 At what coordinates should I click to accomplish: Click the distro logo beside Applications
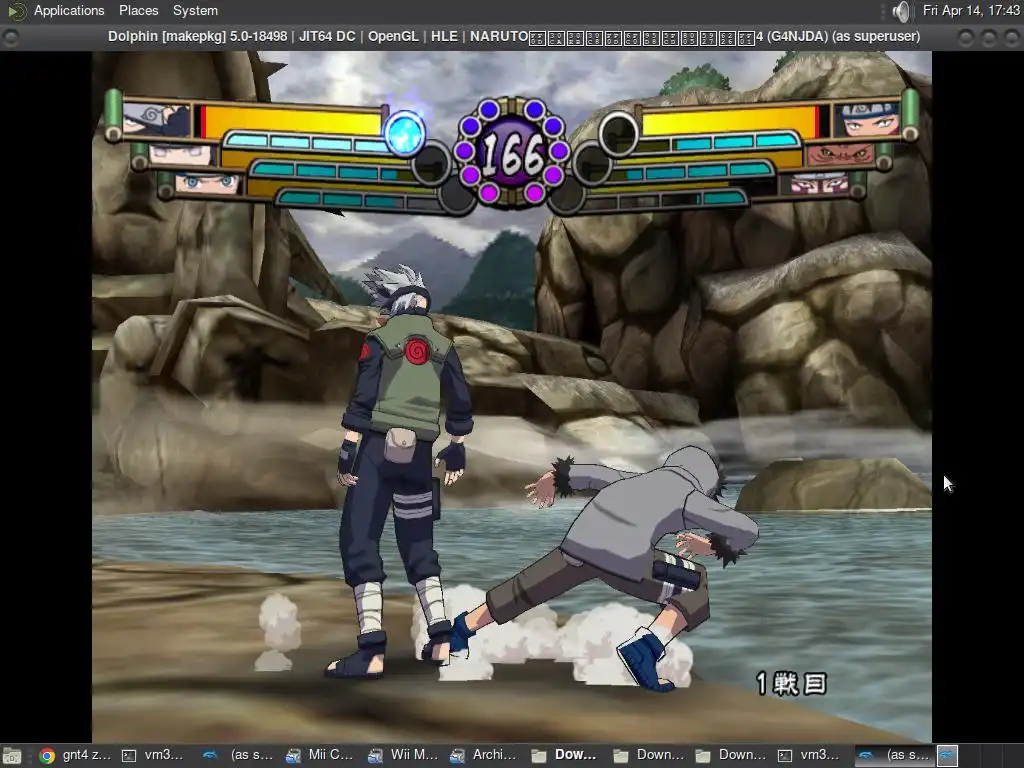pos(17,10)
